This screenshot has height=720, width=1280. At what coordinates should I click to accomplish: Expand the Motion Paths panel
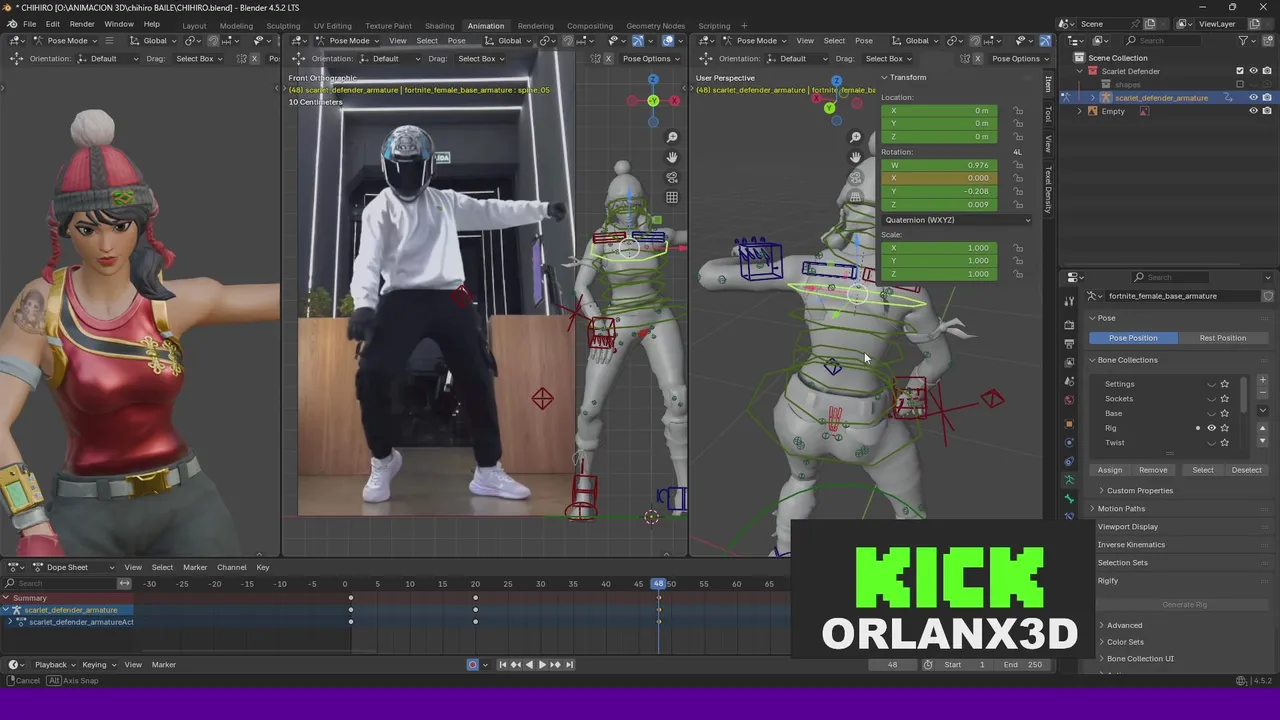pyautogui.click(x=1120, y=509)
